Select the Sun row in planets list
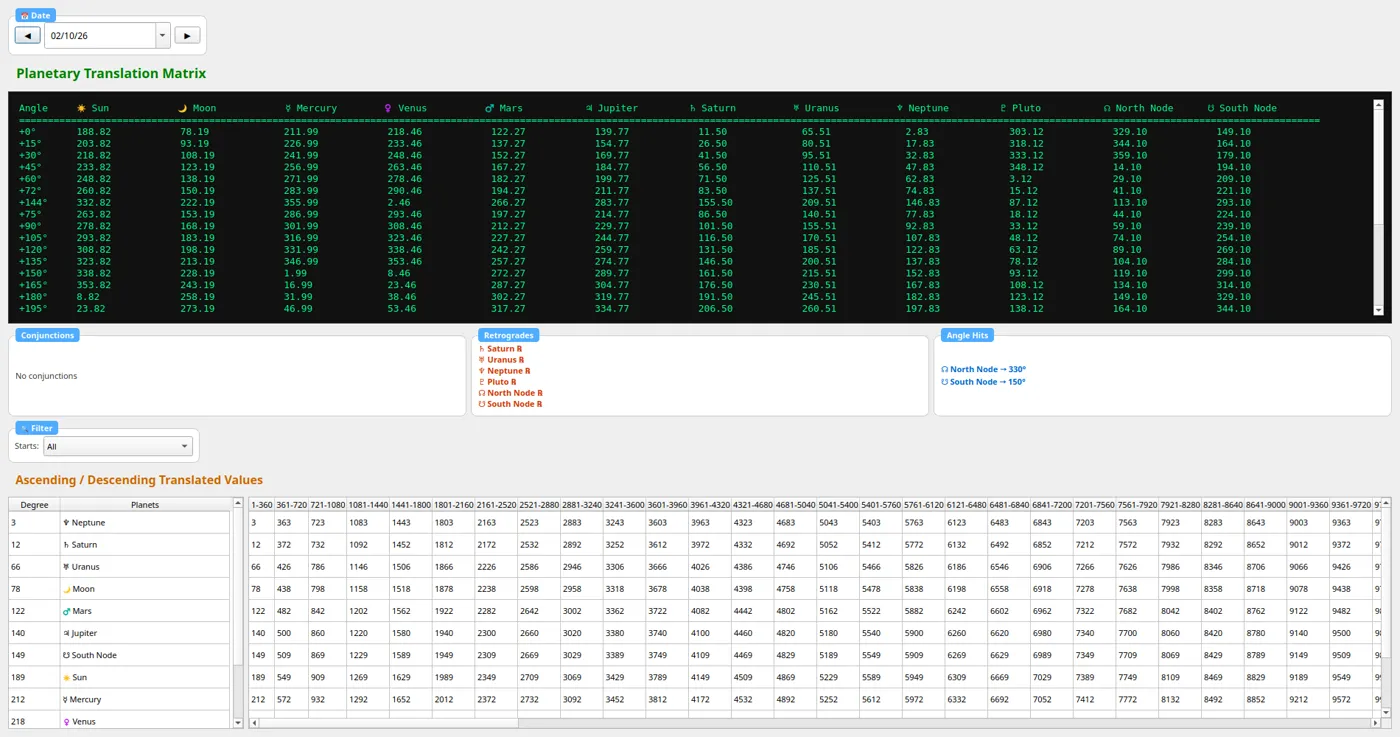The image size is (1400, 737). click(120, 677)
